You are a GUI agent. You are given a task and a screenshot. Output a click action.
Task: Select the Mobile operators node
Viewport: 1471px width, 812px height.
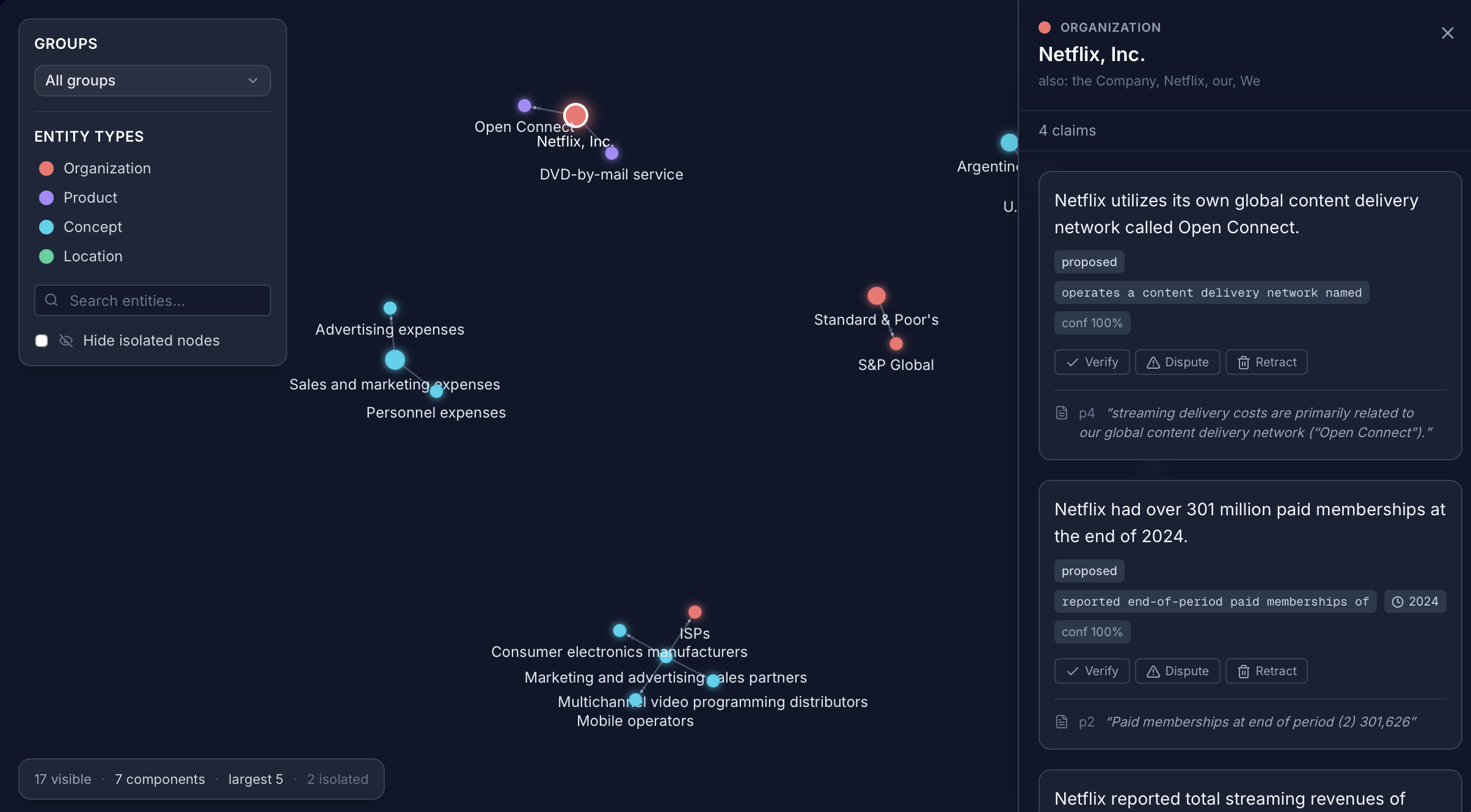click(635, 700)
